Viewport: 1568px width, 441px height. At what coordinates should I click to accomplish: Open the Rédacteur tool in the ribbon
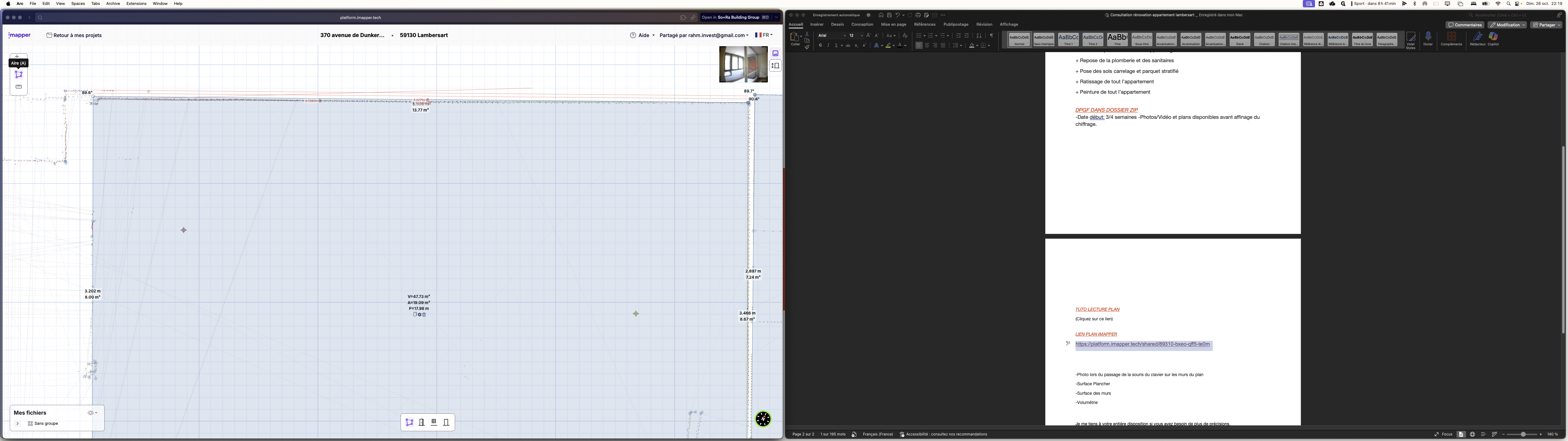coord(1477,38)
